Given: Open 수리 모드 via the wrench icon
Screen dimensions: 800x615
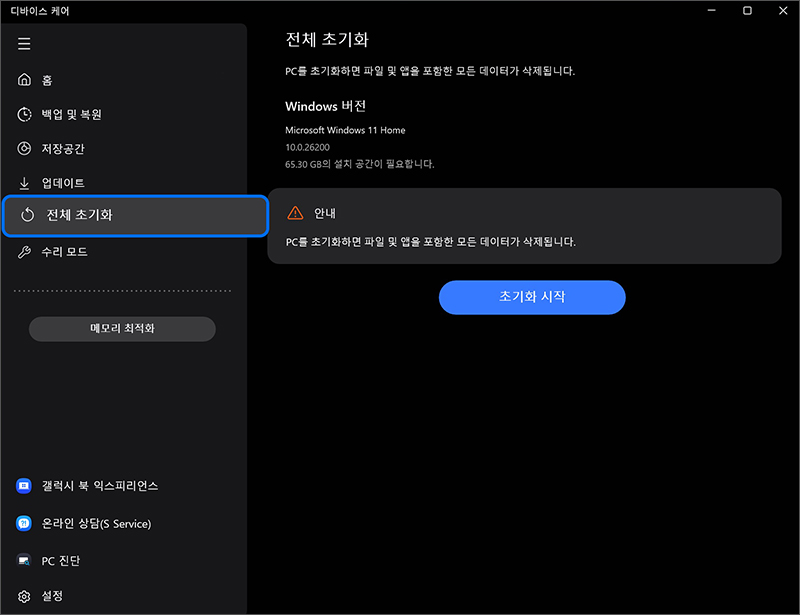Looking at the screenshot, I should [x=24, y=252].
